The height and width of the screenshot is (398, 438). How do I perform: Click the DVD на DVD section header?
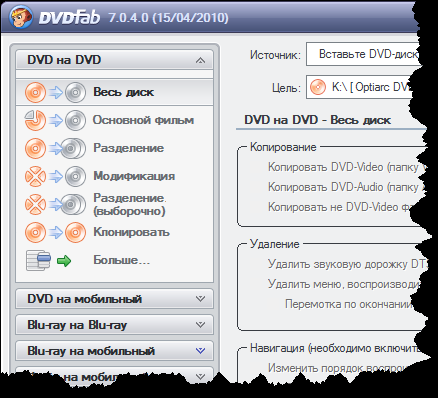pos(114,60)
